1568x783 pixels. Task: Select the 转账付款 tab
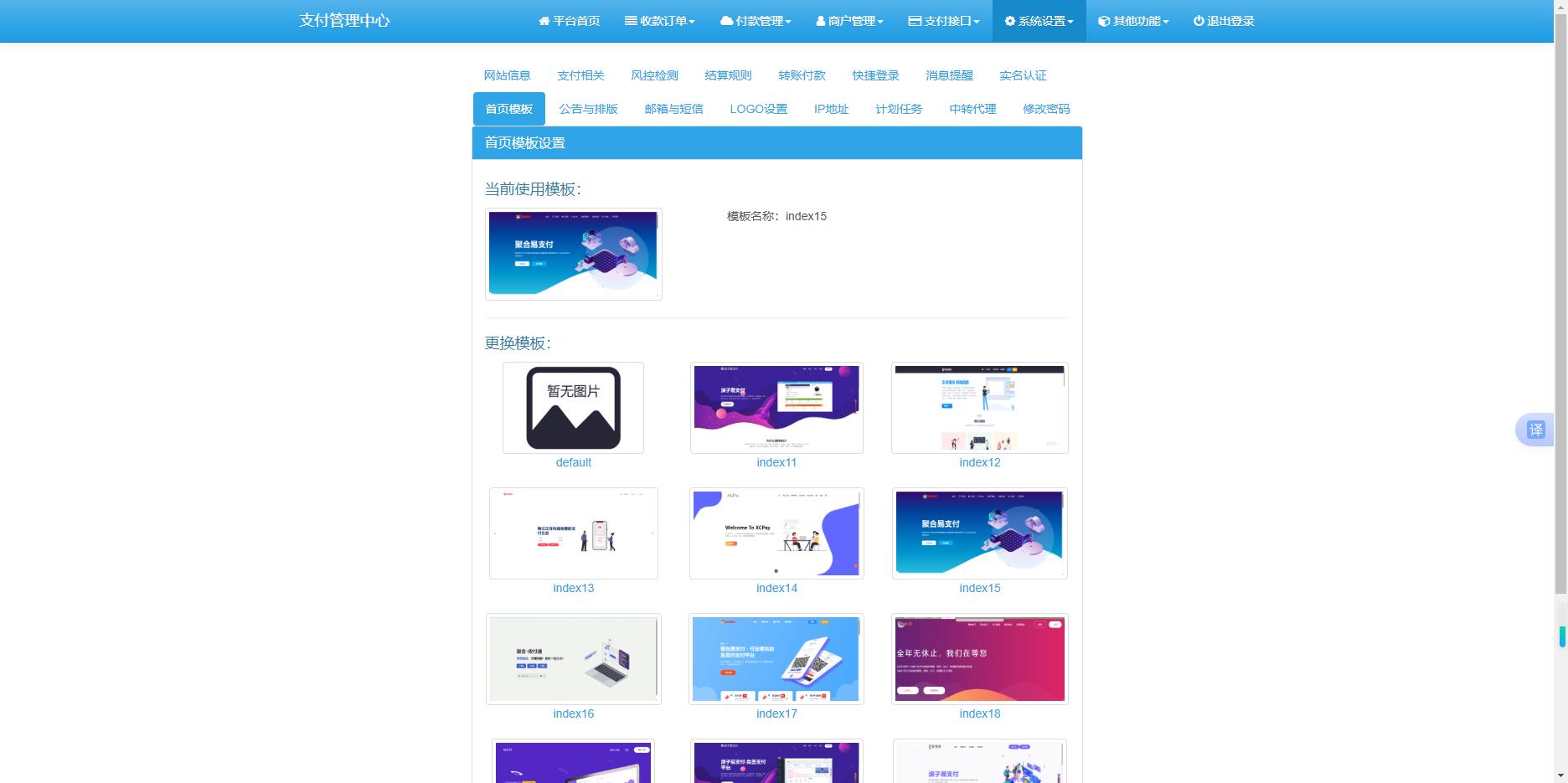pos(802,75)
